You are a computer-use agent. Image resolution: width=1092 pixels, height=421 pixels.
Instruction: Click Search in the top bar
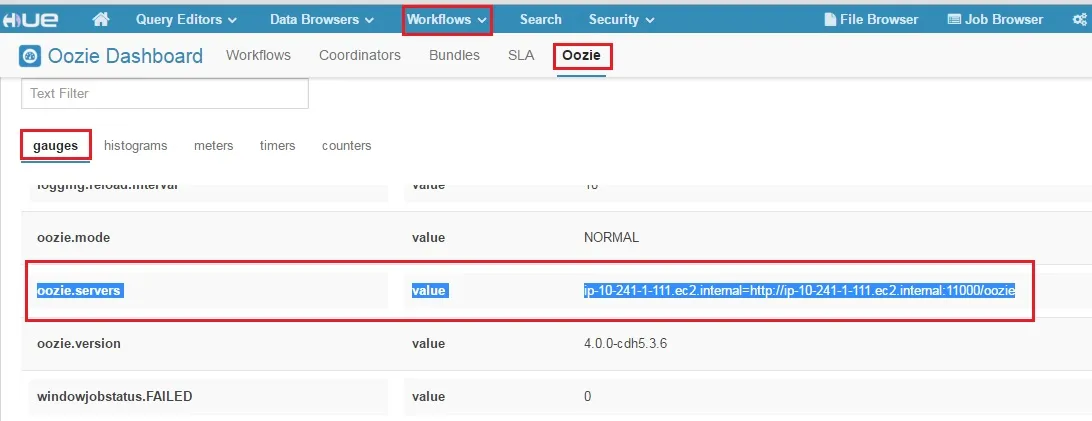tap(540, 19)
